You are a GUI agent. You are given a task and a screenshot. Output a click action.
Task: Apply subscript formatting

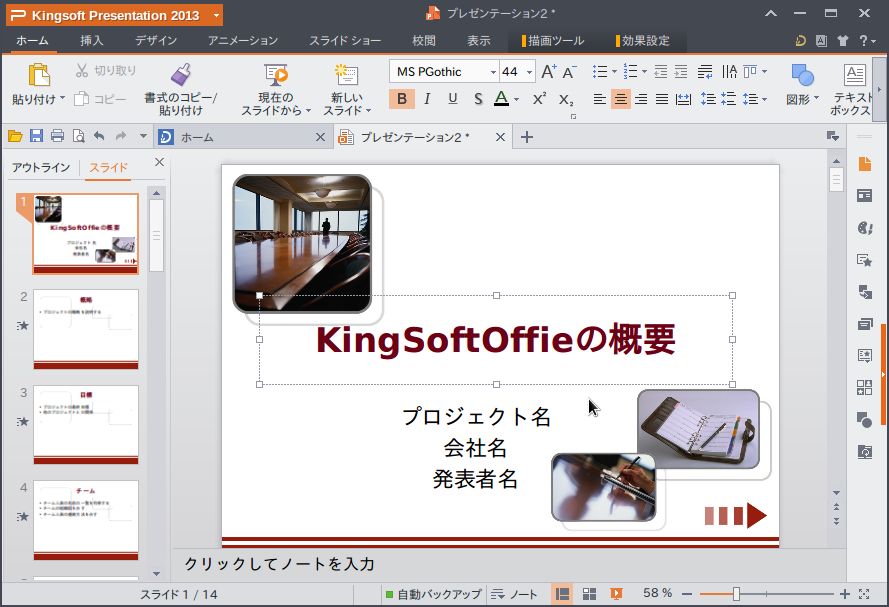click(566, 100)
